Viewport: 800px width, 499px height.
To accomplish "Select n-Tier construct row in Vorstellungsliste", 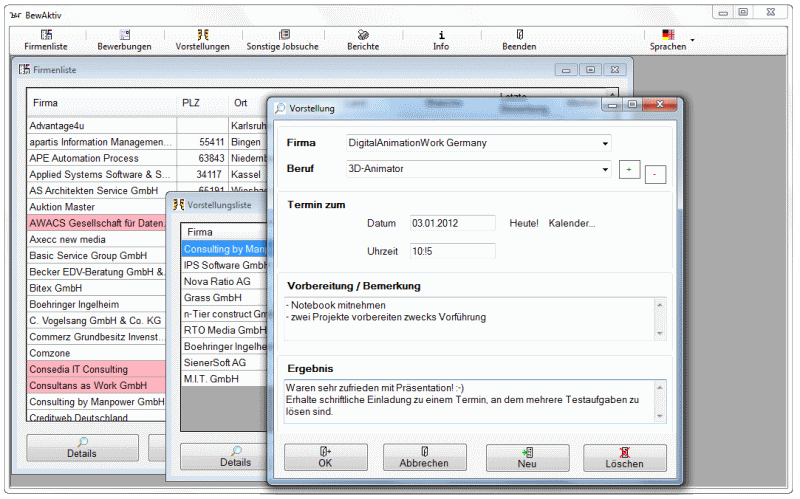I will coord(224,314).
